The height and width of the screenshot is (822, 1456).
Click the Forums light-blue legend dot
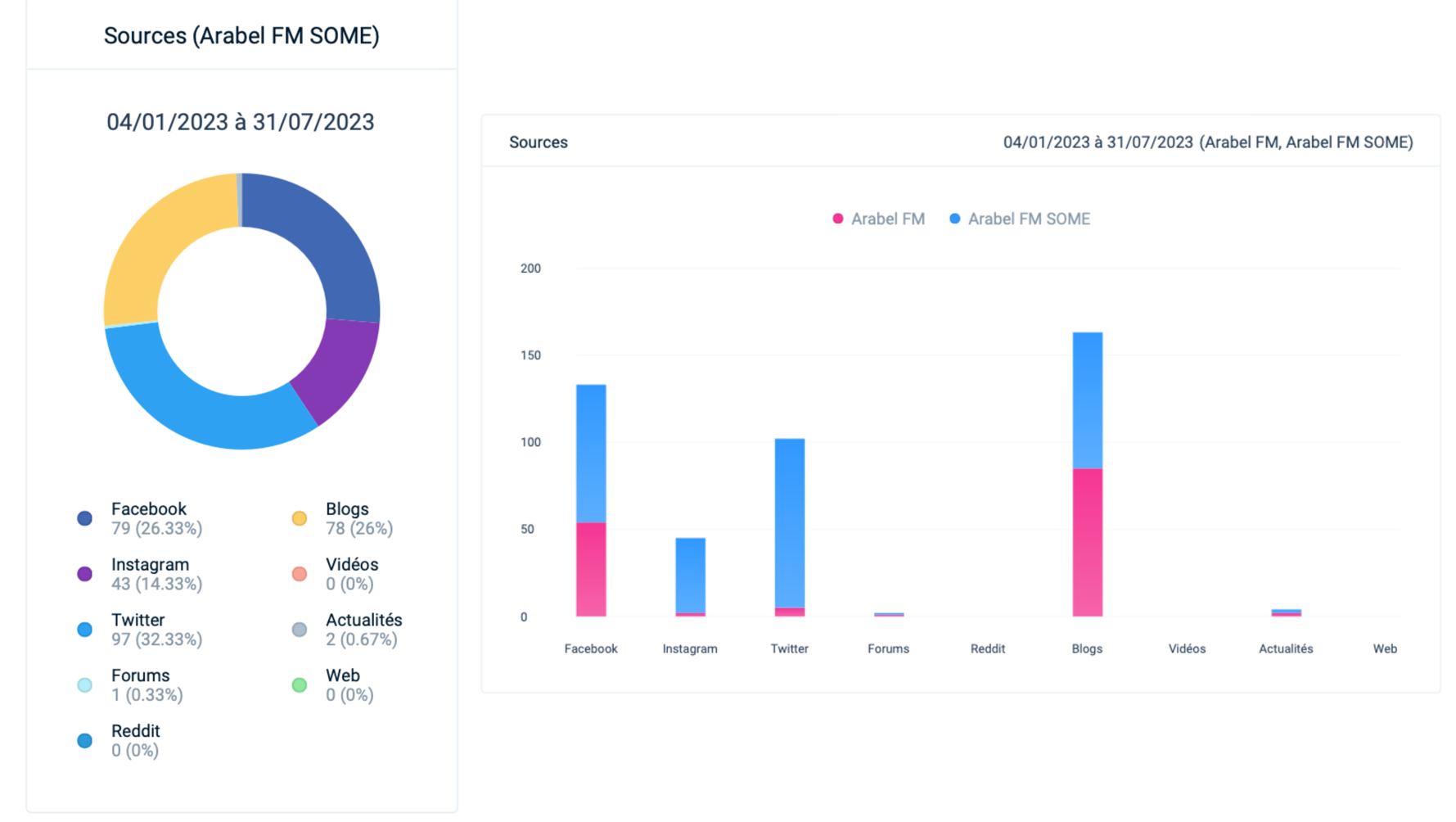tap(84, 685)
